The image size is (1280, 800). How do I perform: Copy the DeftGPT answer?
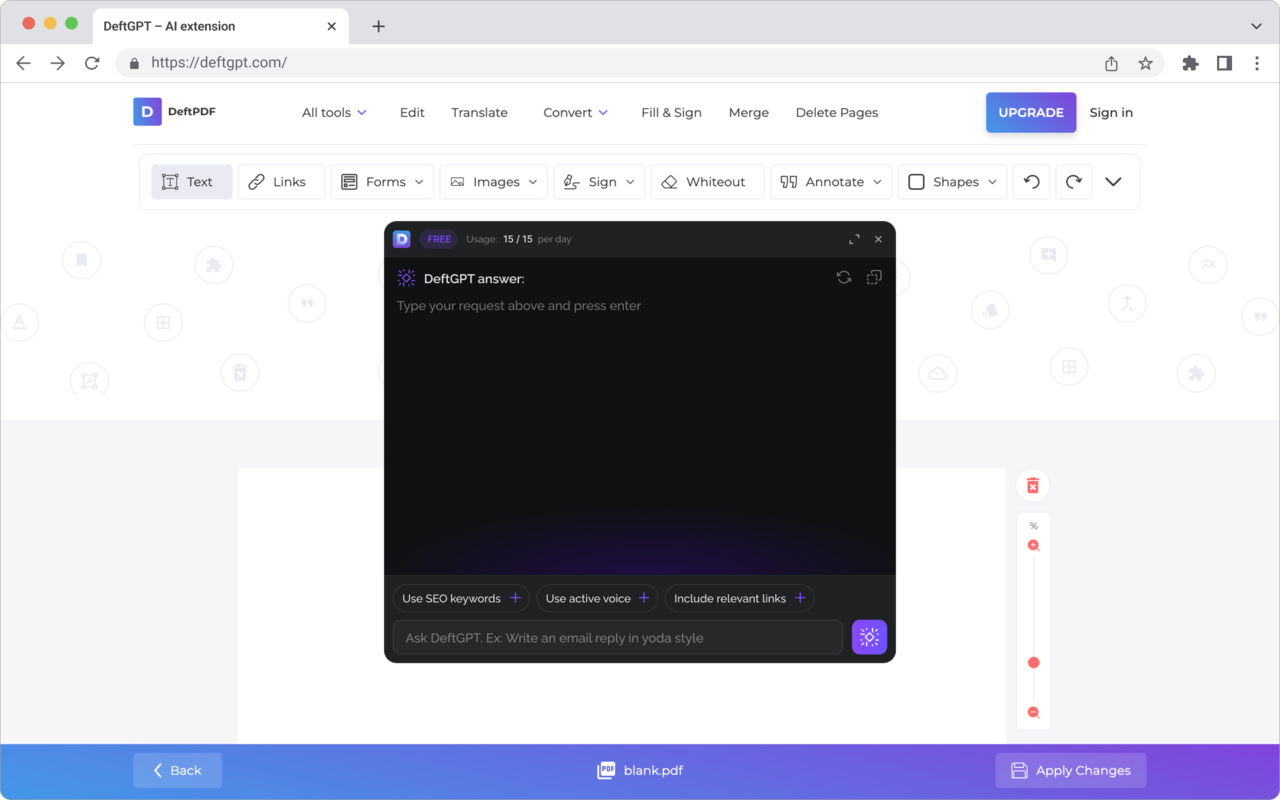point(874,278)
